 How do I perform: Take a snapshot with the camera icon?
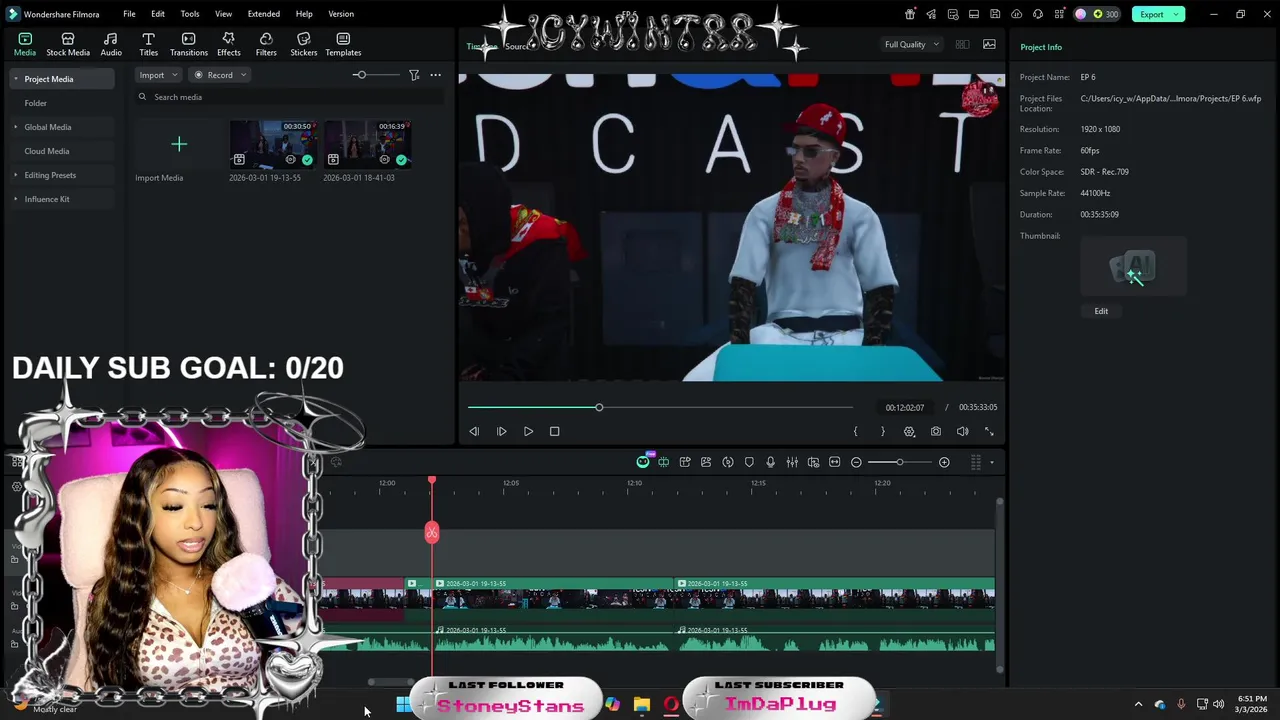click(936, 431)
